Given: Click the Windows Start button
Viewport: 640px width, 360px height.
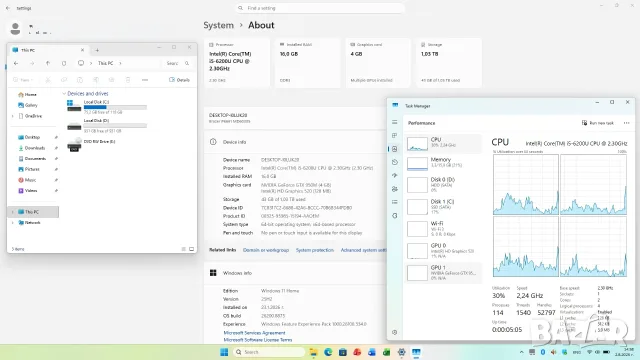Looking at the screenshot, I should click(x=224, y=352).
